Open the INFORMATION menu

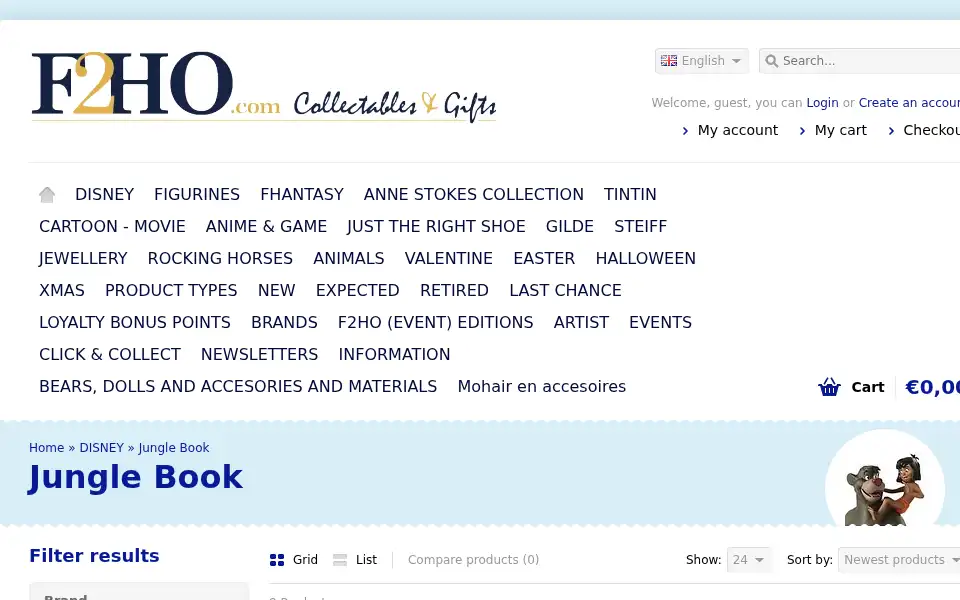[x=394, y=354]
